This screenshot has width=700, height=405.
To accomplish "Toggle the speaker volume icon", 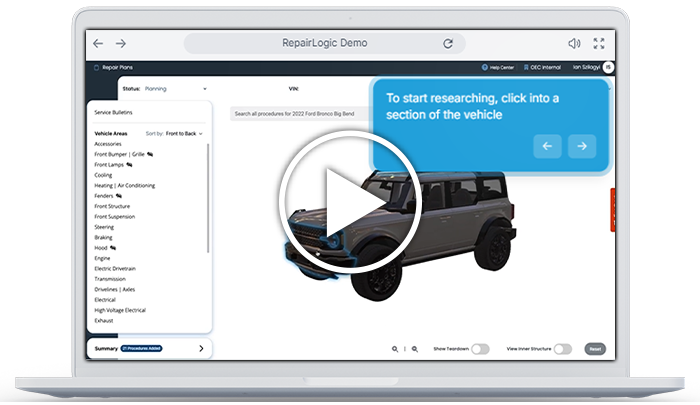I will 574,43.
